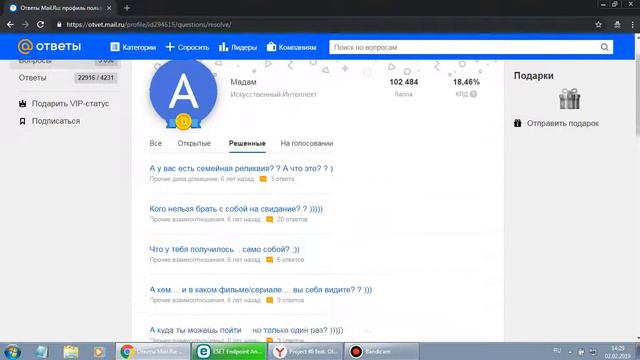Select the comment icon next to '3 ответа'
This screenshot has height=360, width=640.
pos(263,179)
